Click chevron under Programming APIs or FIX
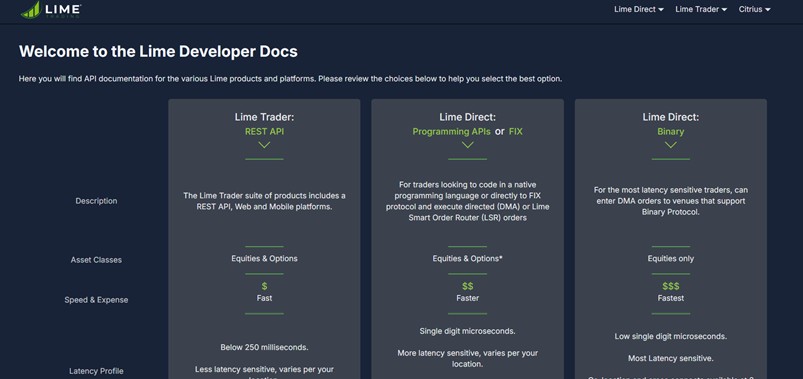Image resolution: width=803 pixels, height=379 pixels. point(468,145)
